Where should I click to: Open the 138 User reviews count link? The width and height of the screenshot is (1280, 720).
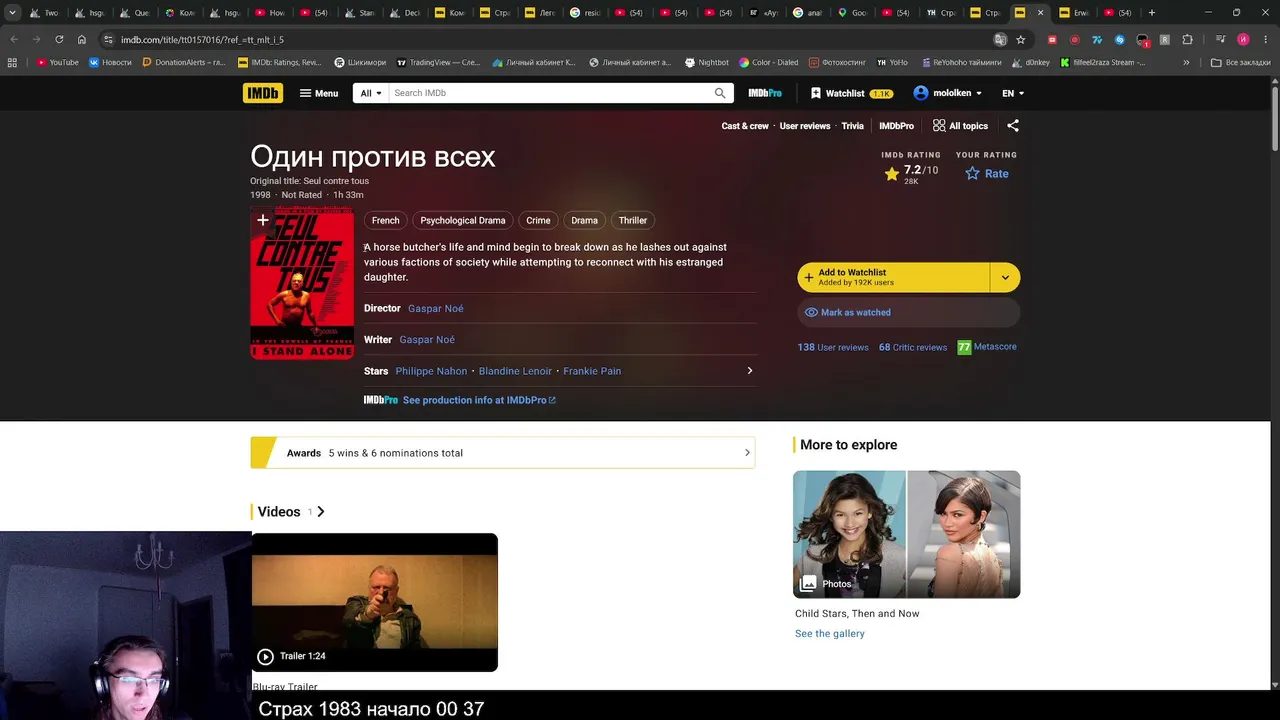[833, 347]
